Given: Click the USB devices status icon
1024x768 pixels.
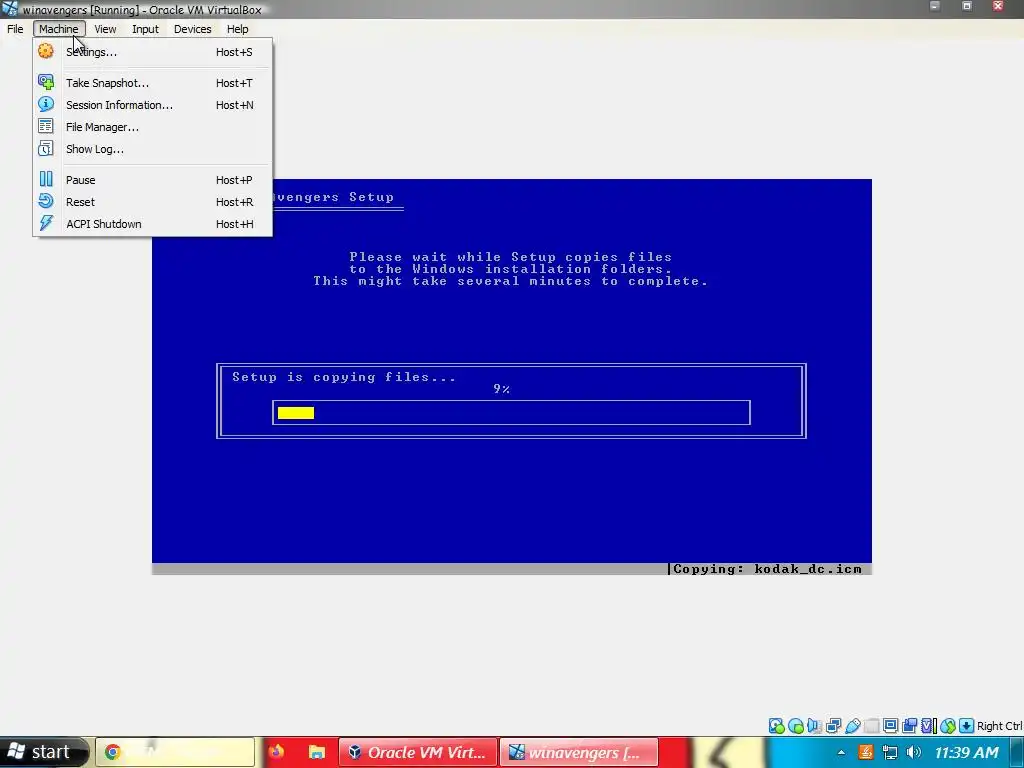Looking at the screenshot, I should click(853, 726).
